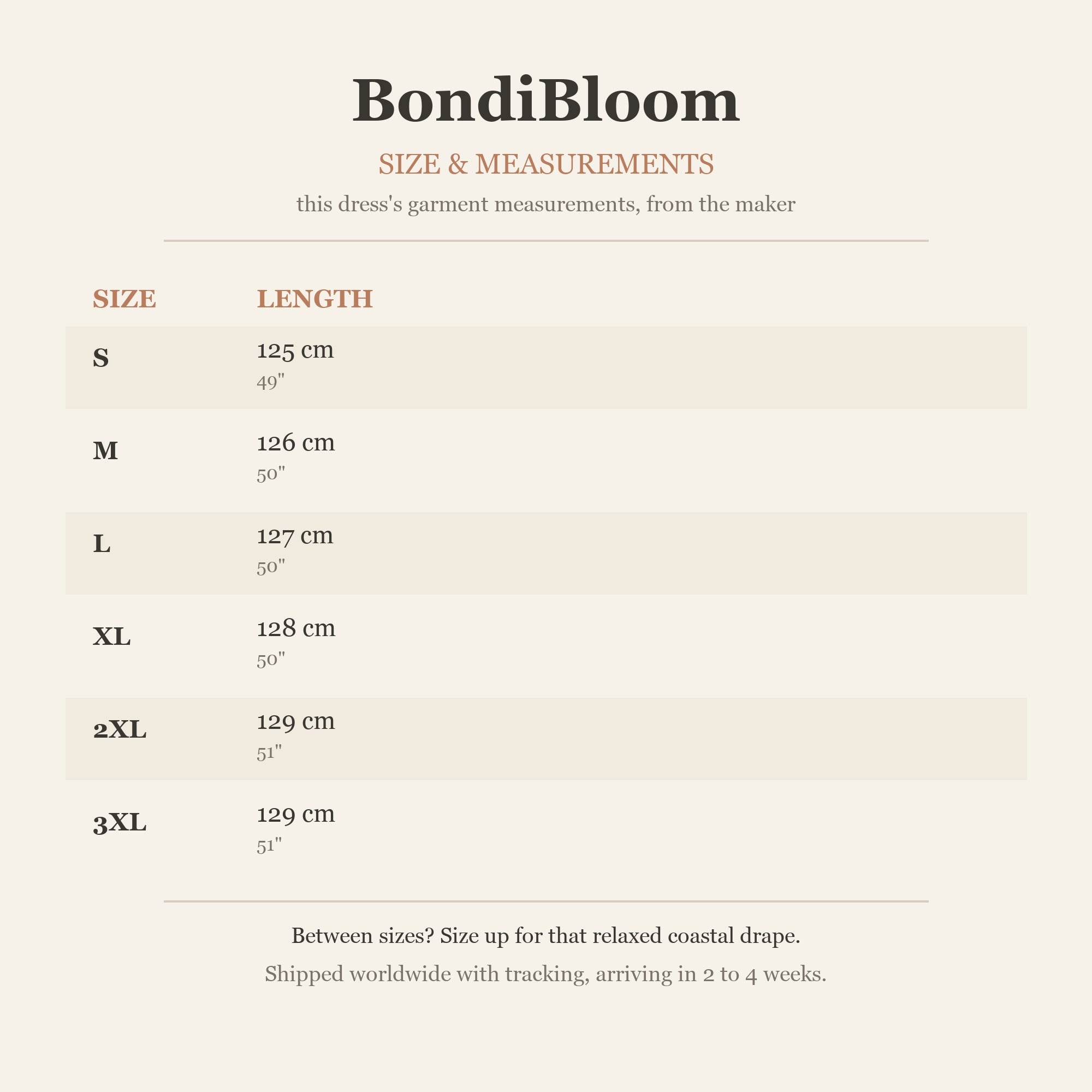
Task: Select the XL size row label
Action: tap(112, 637)
